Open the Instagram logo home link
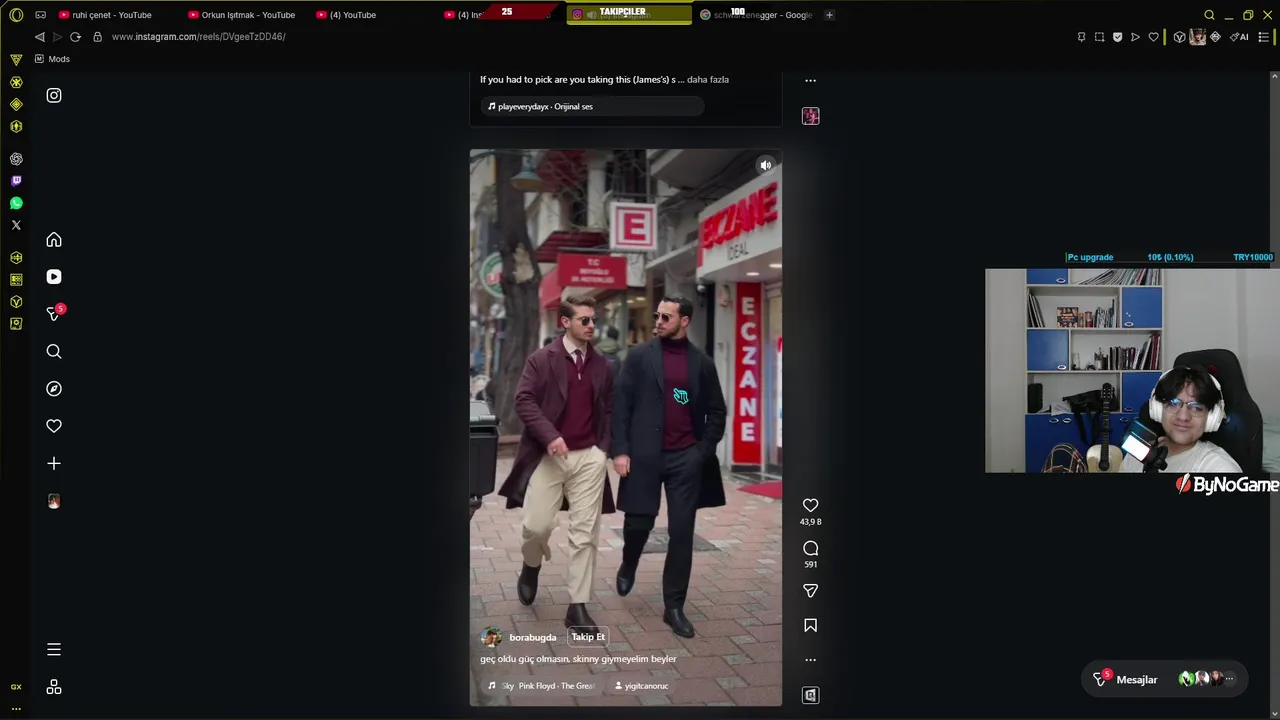Screen dimensions: 1280x720 coord(54,95)
